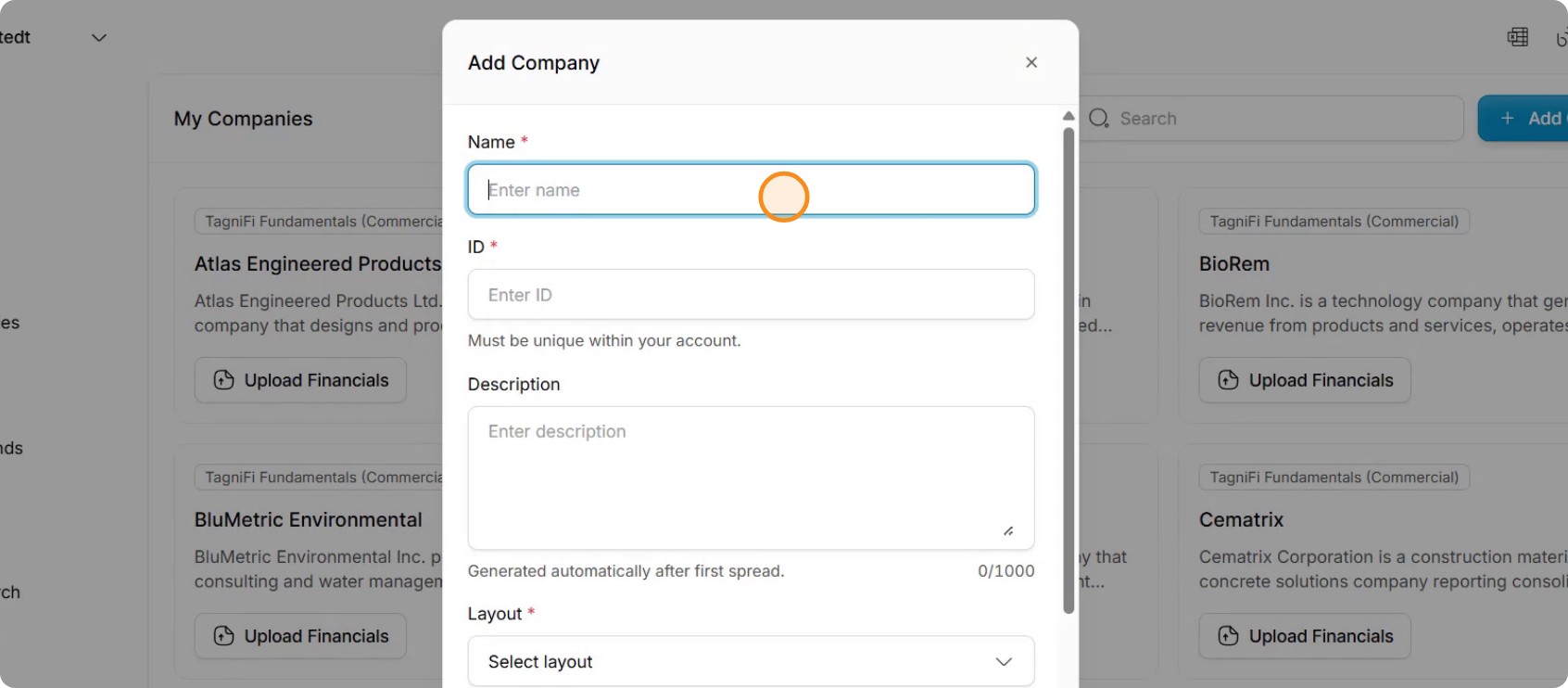This screenshot has width=1568, height=688.
Task: Open the BioRem company title
Action: (1234, 264)
